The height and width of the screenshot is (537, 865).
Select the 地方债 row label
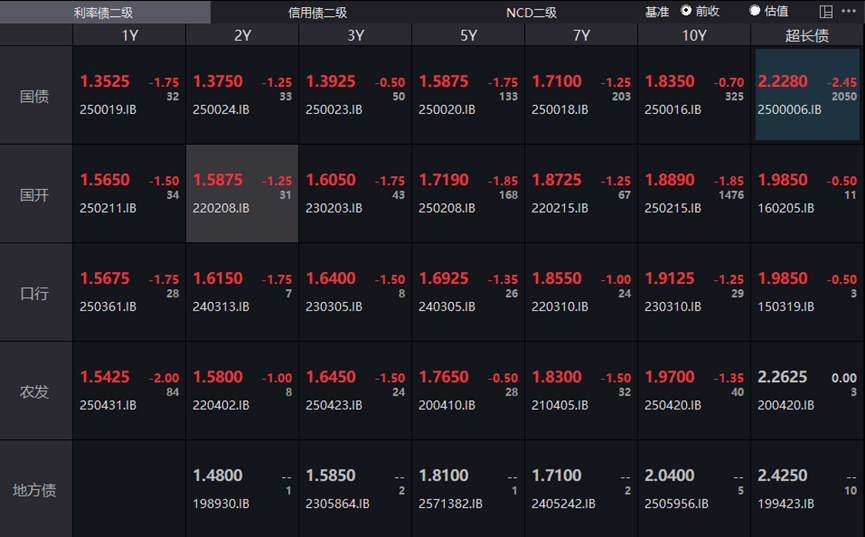(36, 490)
